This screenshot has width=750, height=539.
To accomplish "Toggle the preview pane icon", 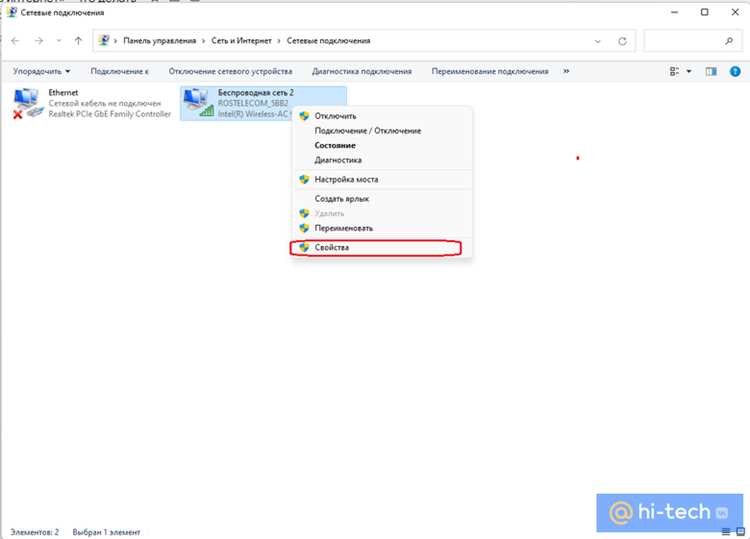I will 711,71.
